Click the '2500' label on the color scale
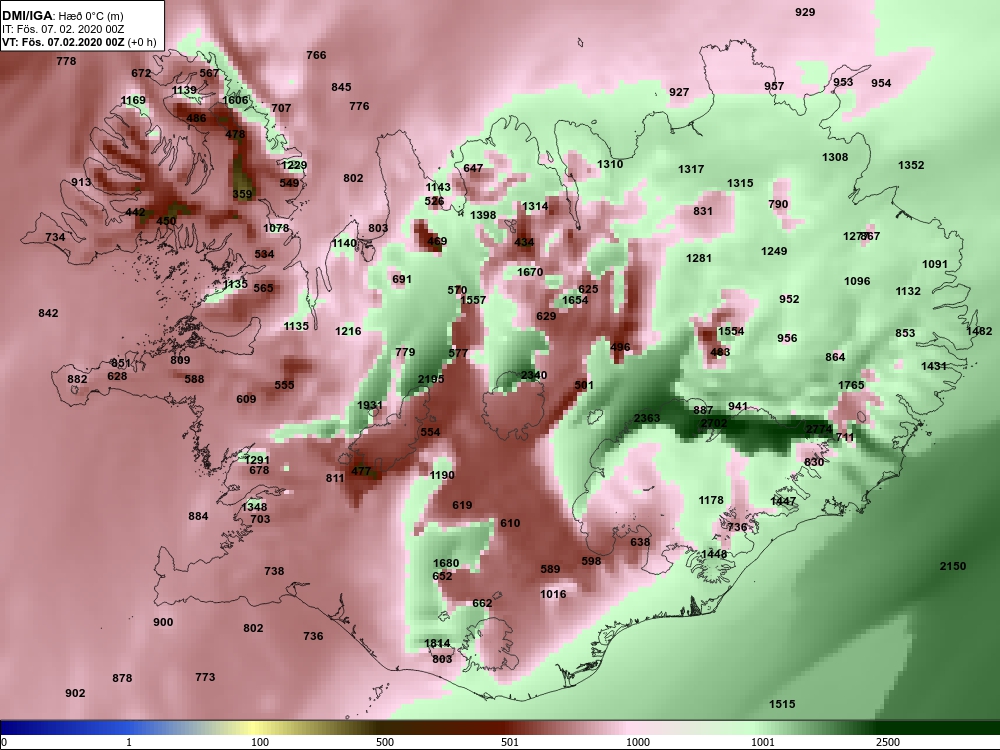The height and width of the screenshot is (750, 1000). click(888, 742)
